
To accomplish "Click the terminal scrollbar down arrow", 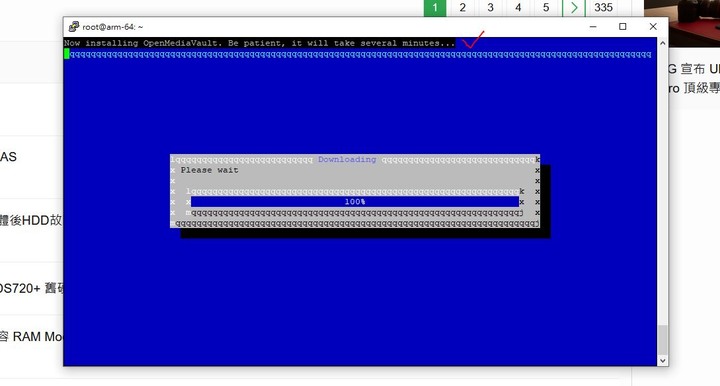I will [663, 361].
